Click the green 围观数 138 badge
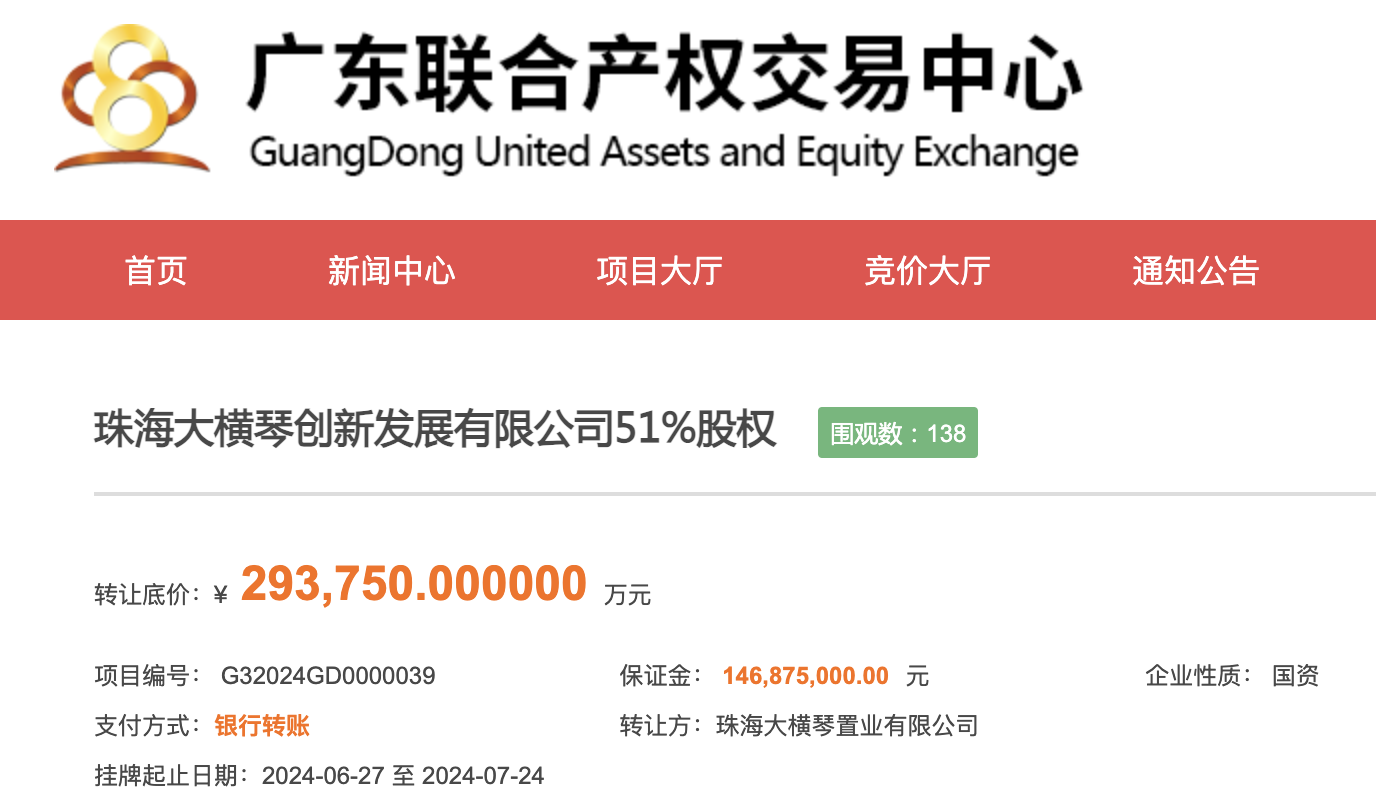The image size is (1376, 802). point(898,433)
